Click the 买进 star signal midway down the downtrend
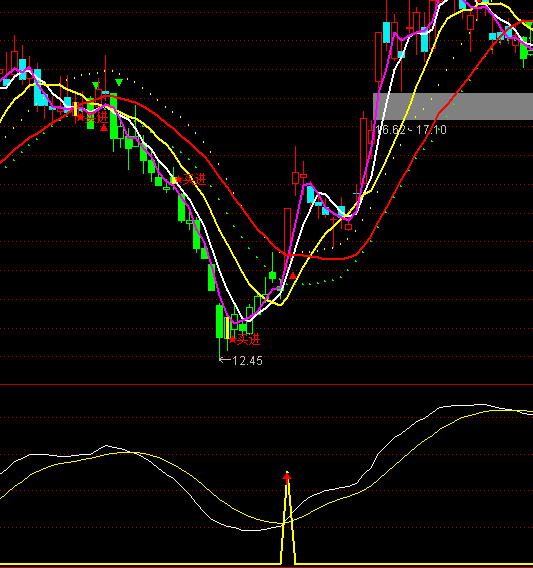The height and width of the screenshot is (568, 533). click(191, 179)
